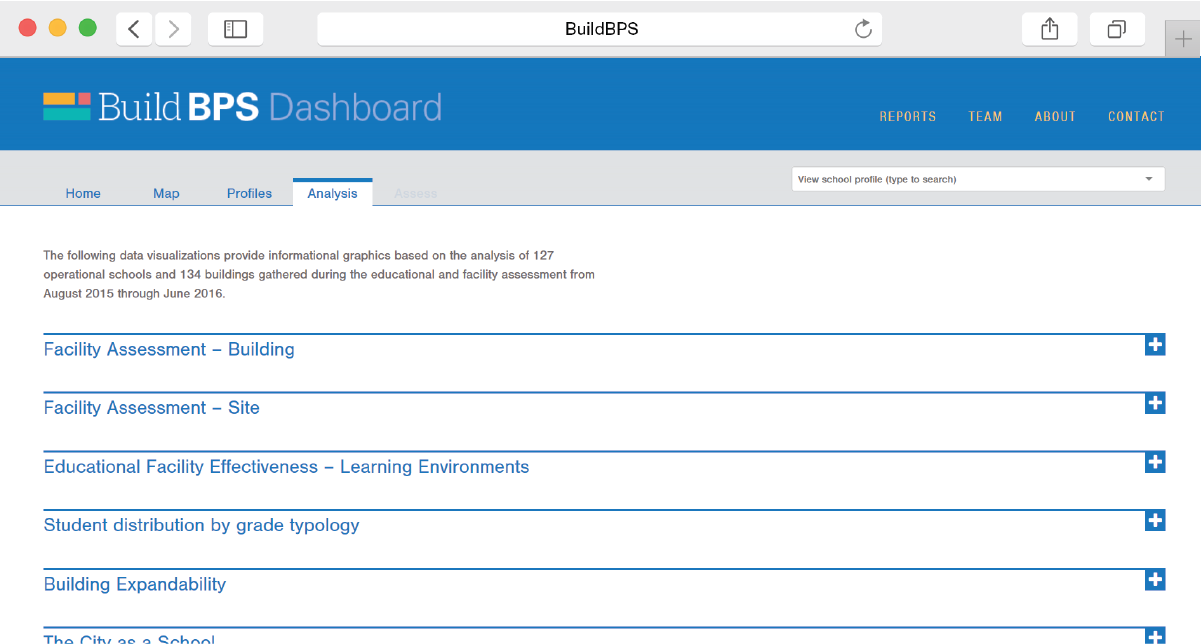This screenshot has width=1201, height=644.
Task: Expand the Building Expandability section
Action: pyautogui.click(x=1154, y=579)
